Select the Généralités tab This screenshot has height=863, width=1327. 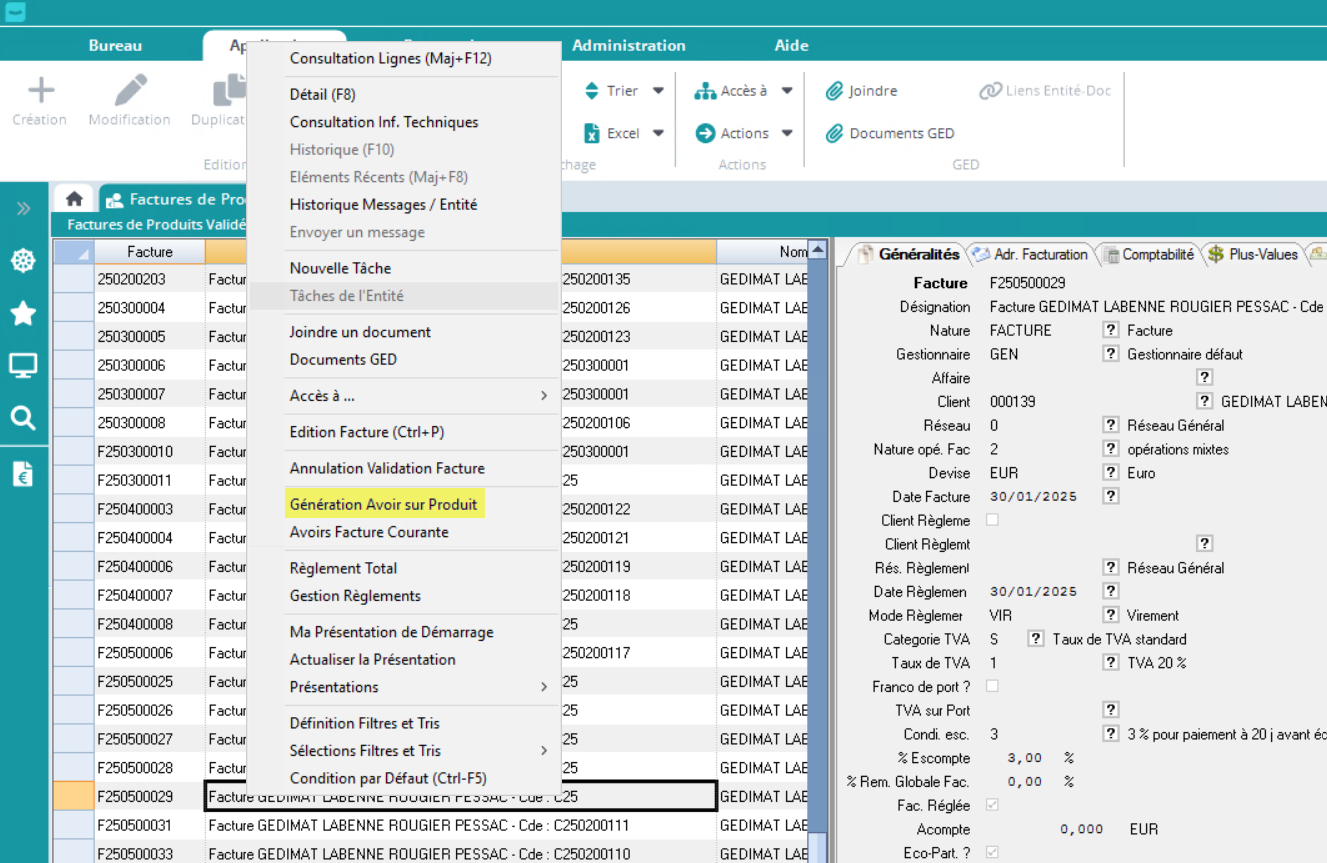pyautogui.click(x=909, y=254)
